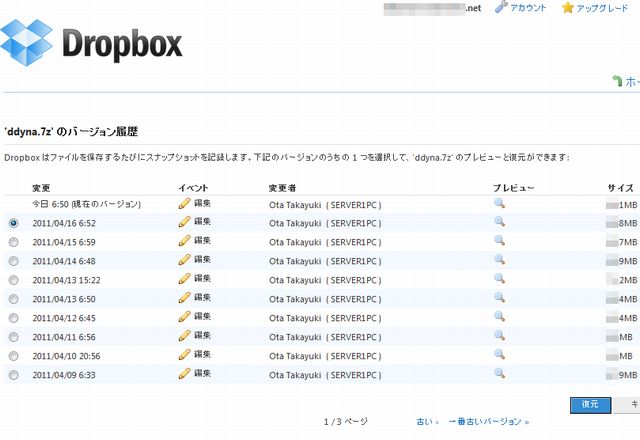Preview the 2011/04/11 6:56 version

(x=499, y=336)
